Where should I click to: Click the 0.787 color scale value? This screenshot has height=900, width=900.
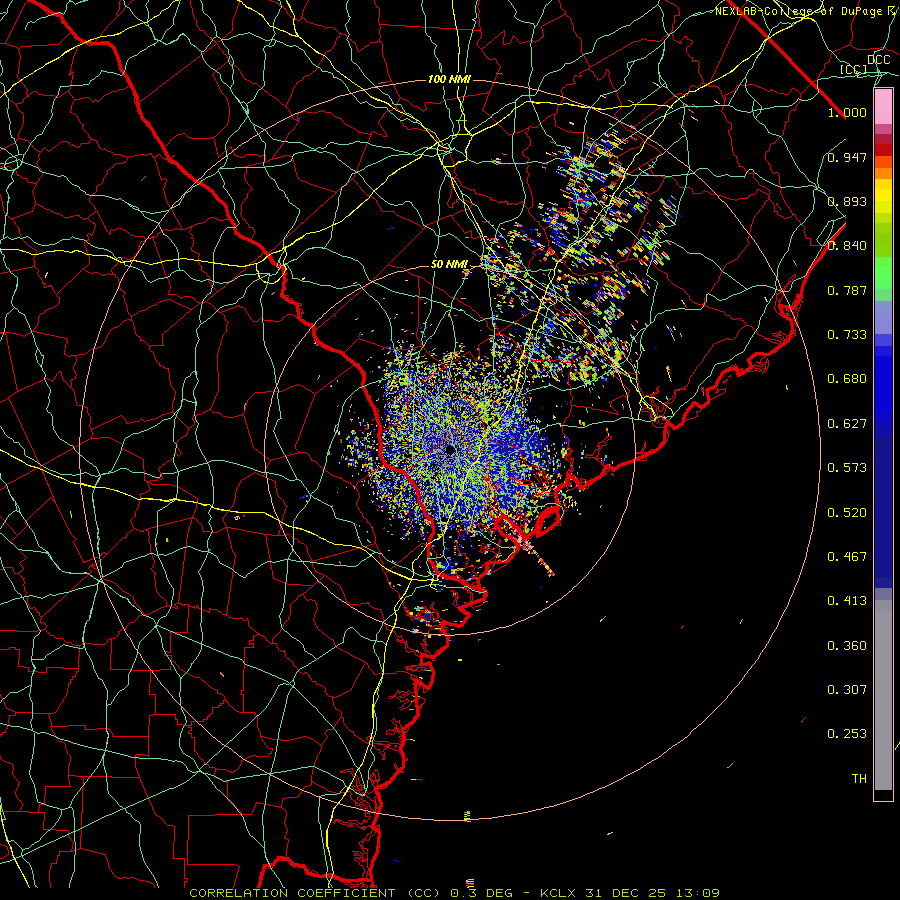847,290
